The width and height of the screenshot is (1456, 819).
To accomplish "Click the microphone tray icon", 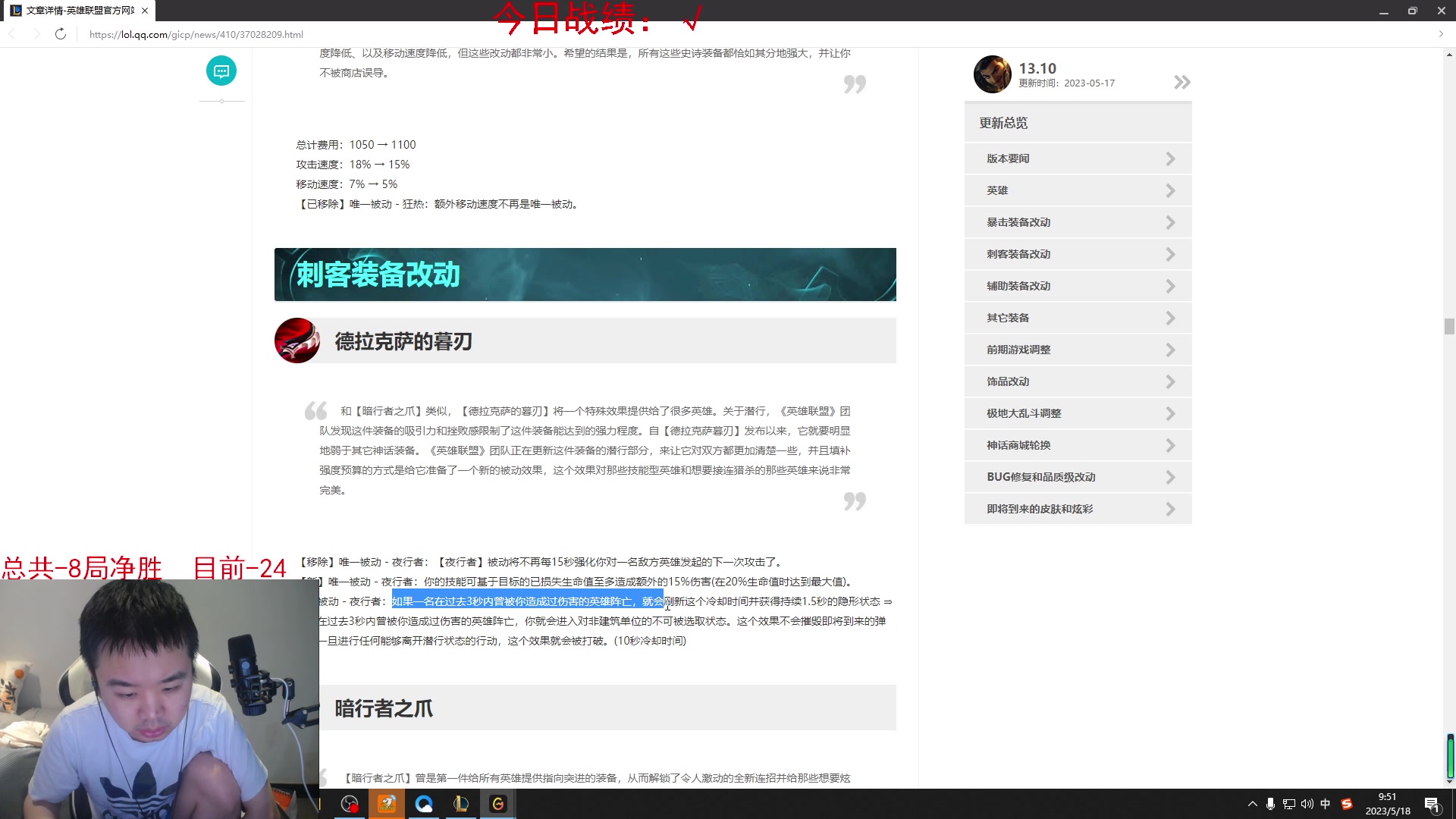I will click(1270, 804).
